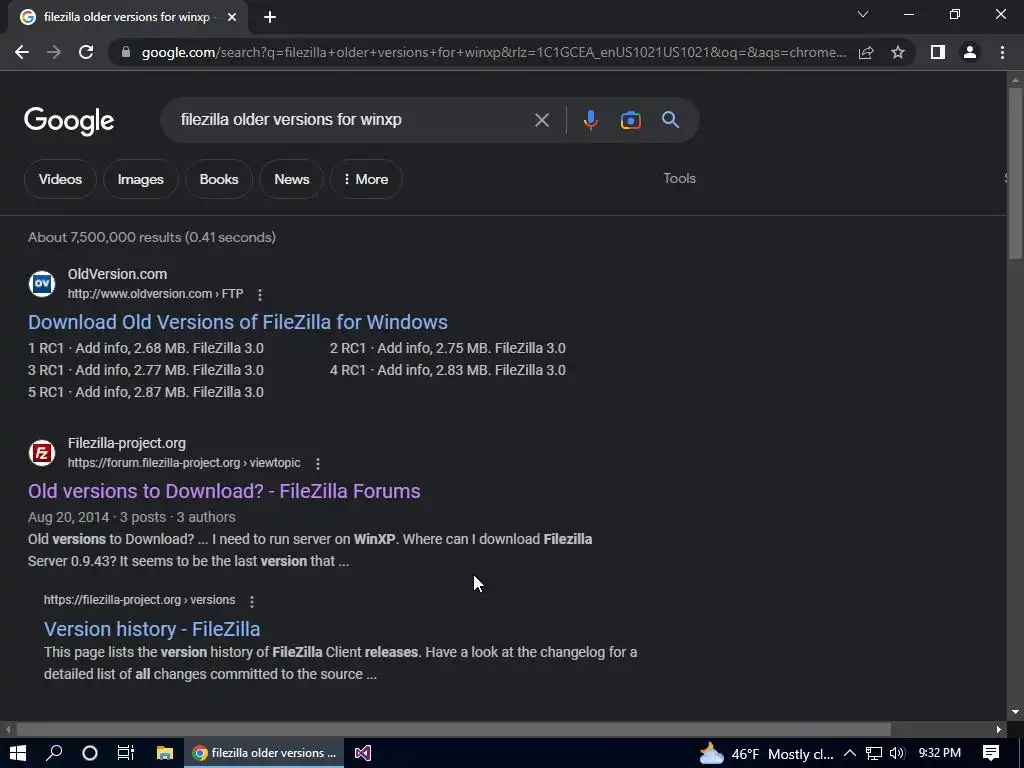Click the OldVersion.com site favicon

click(x=42, y=284)
